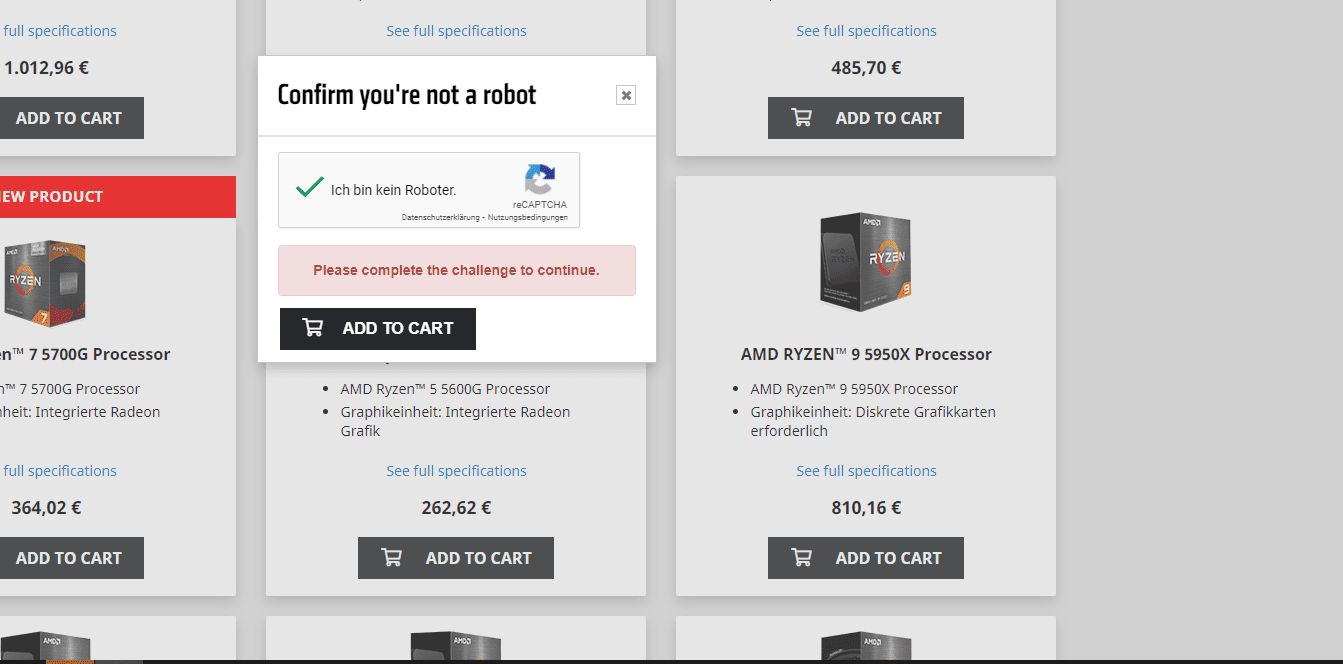Viewport: 1343px width, 664px height.
Task: Click the reCAPTCHA logo icon
Action: (539, 180)
